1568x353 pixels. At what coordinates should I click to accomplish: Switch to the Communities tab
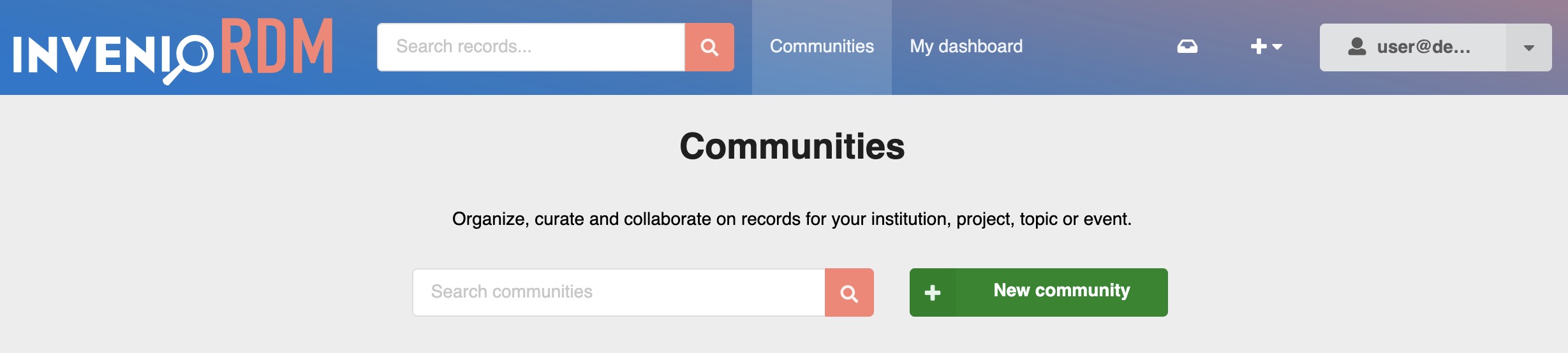[x=822, y=47]
